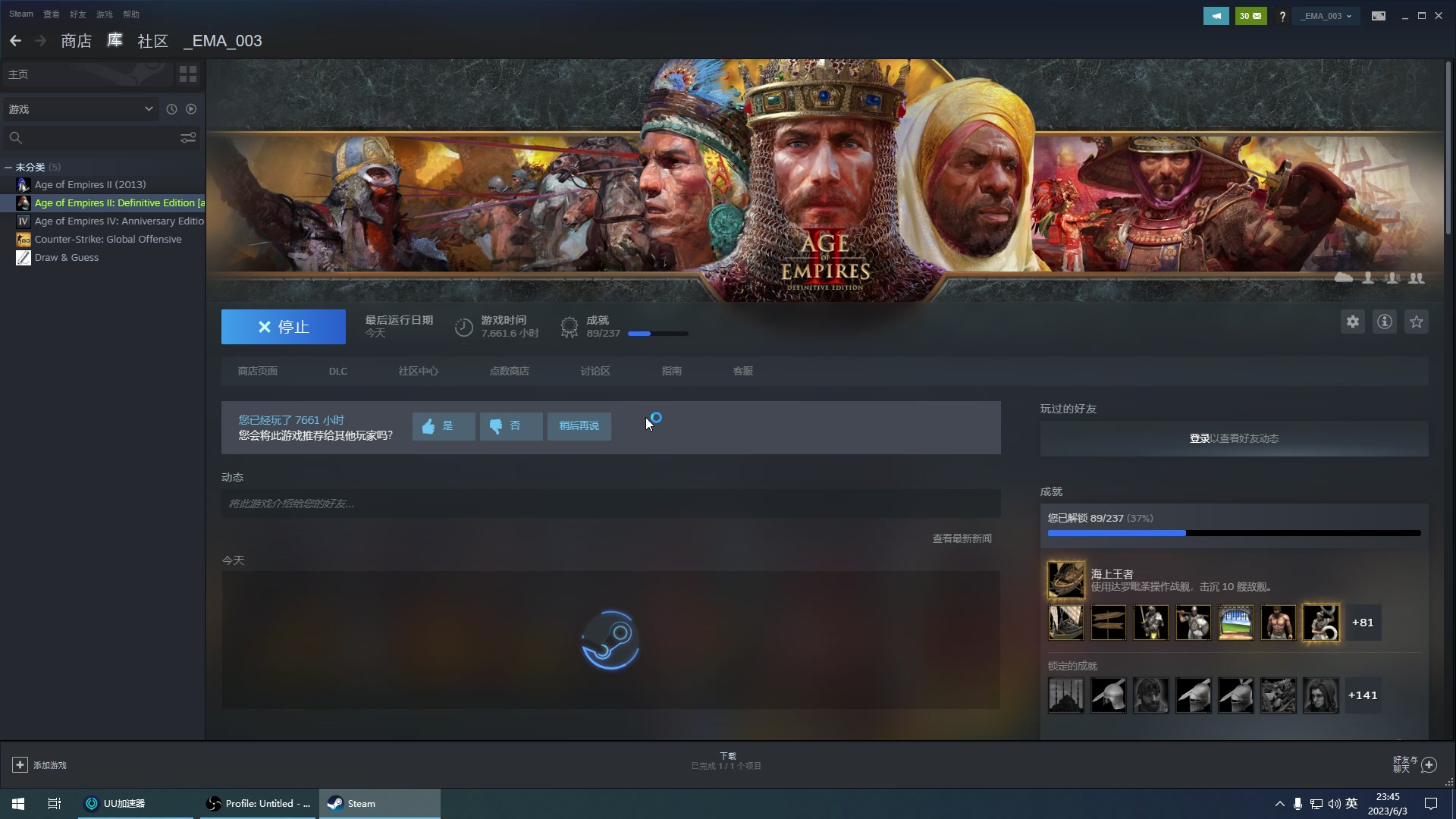1456x819 pixels.
Task: Click the playtime clock icon
Action: (x=463, y=327)
